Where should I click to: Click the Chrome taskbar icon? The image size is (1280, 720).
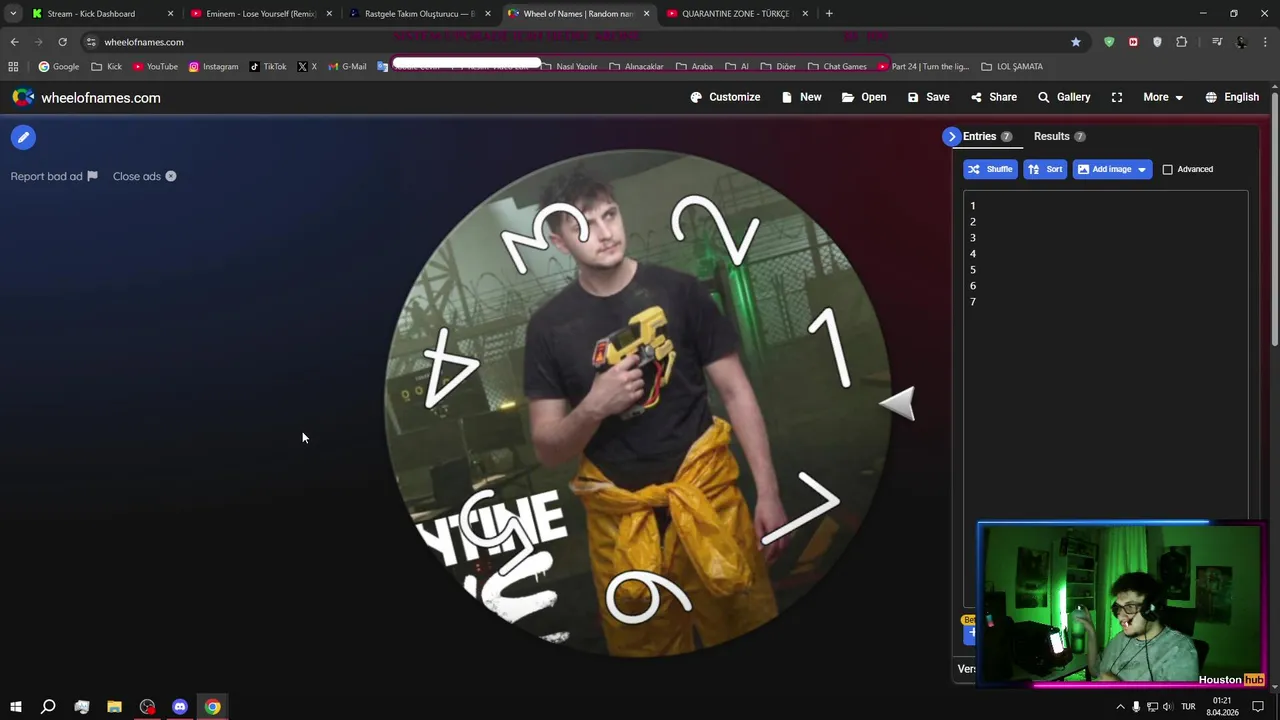coord(213,707)
